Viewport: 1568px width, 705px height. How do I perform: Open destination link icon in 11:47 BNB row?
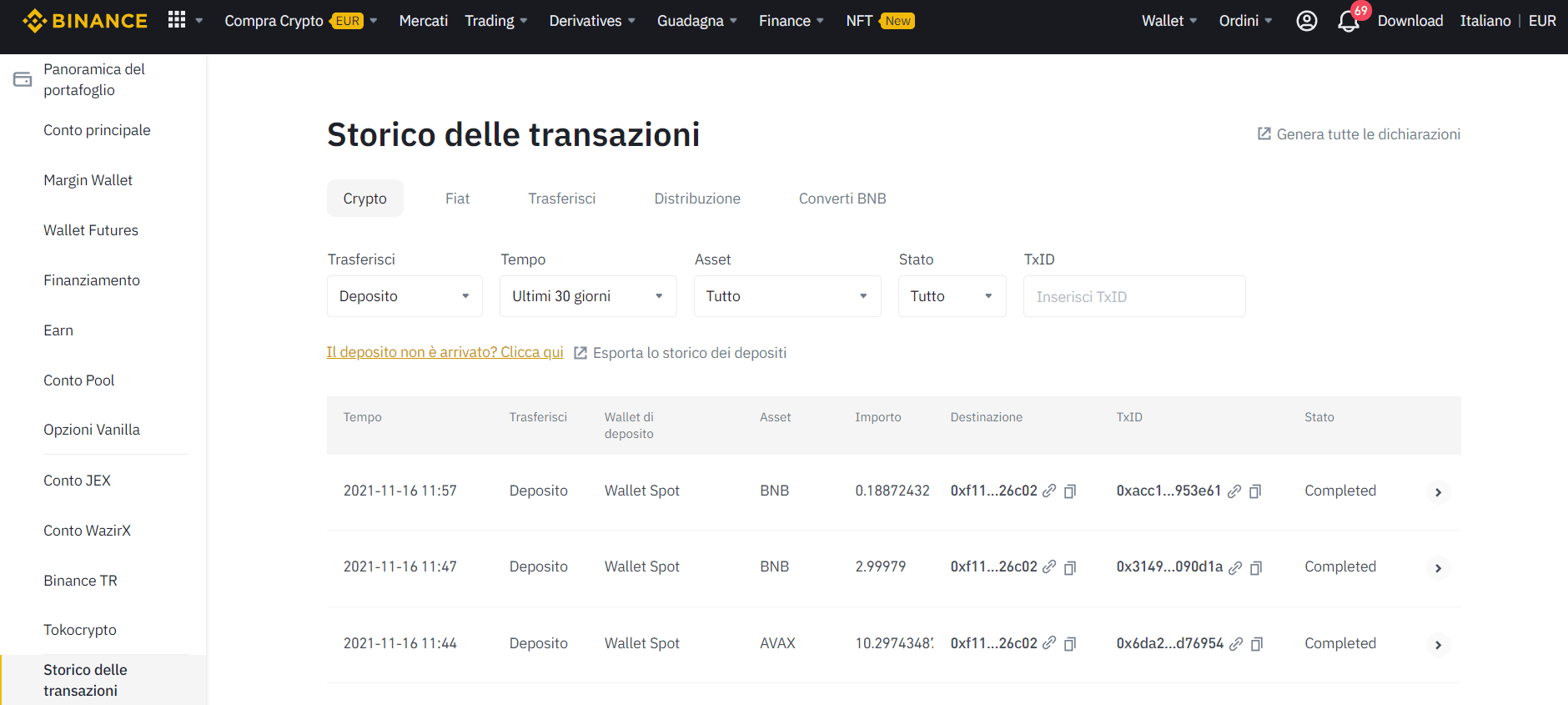1049,567
